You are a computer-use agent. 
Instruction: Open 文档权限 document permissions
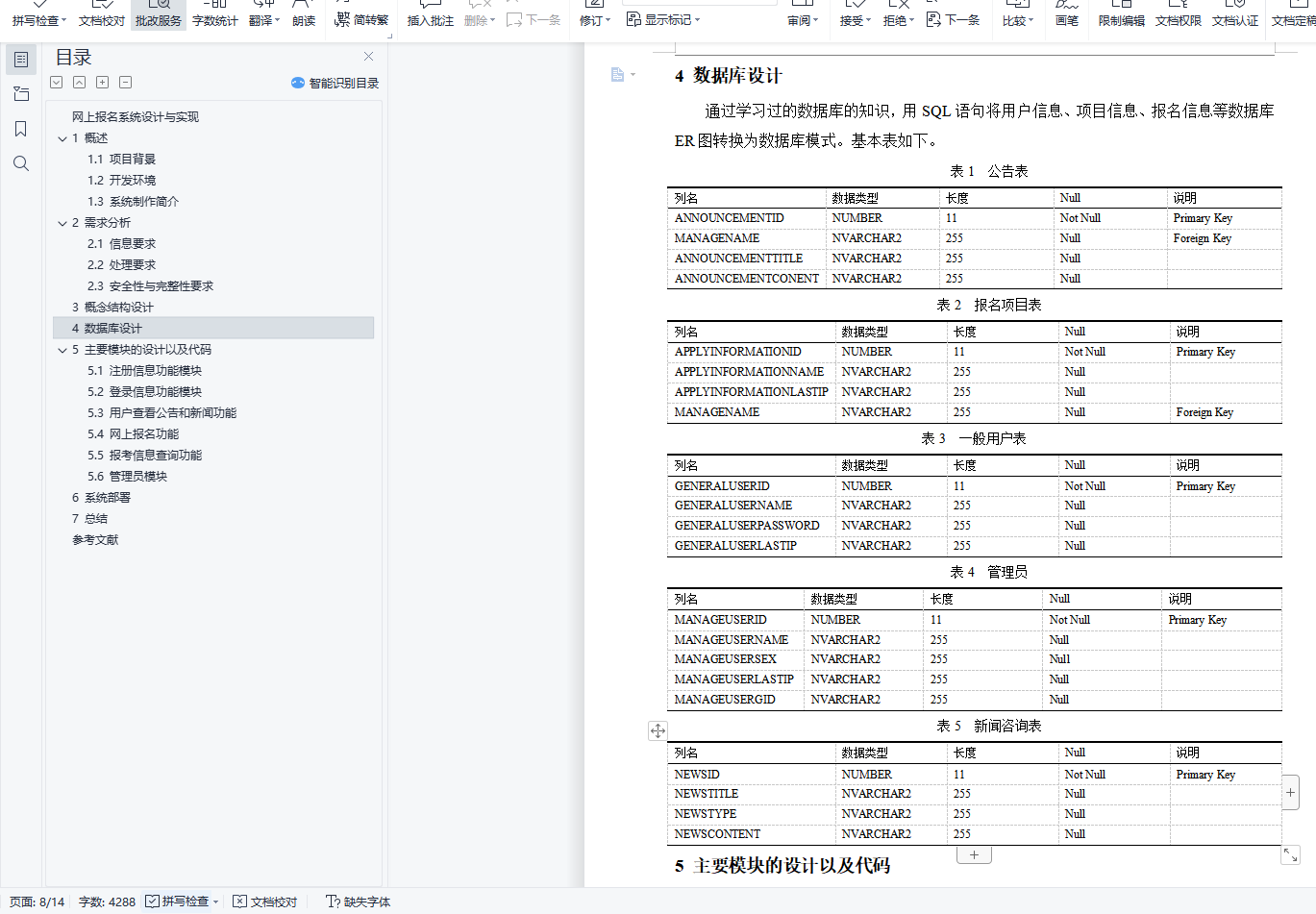1179,14
